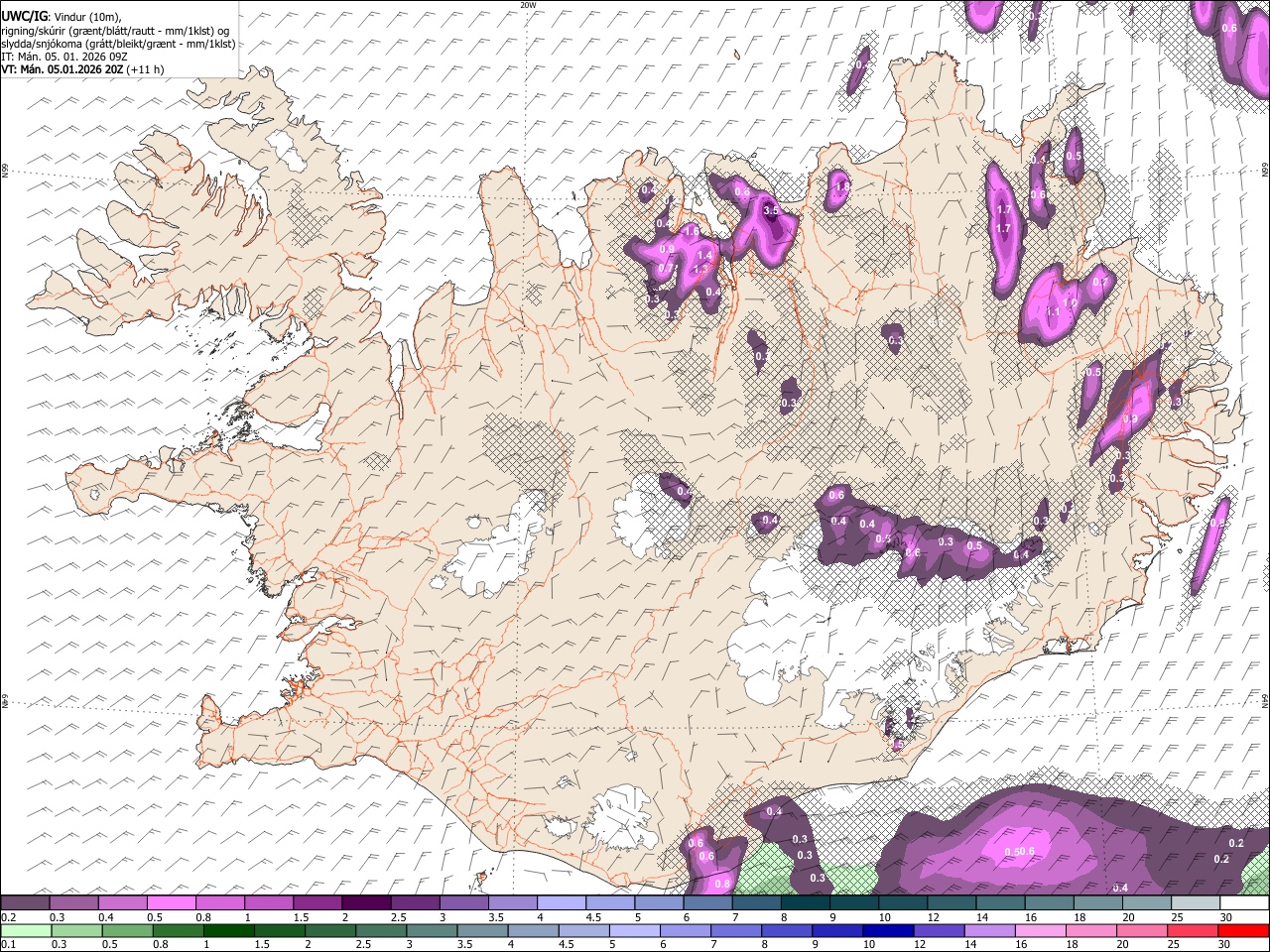
Task: Click the initial time line 'IT: Mán. 05. 01. 2026 09Z'
Action: (x=64, y=57)
